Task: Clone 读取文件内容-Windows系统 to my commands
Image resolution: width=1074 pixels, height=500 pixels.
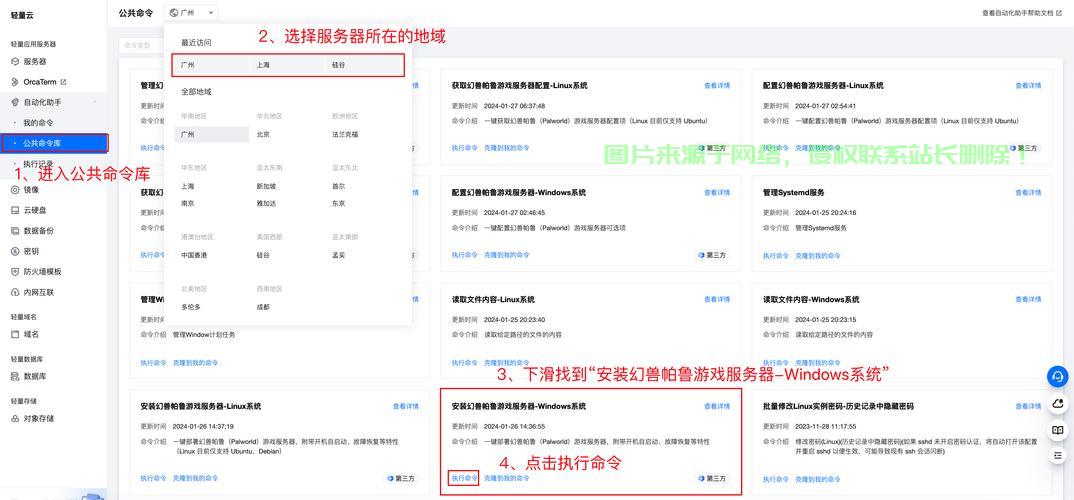Action: tap(818, 362)
